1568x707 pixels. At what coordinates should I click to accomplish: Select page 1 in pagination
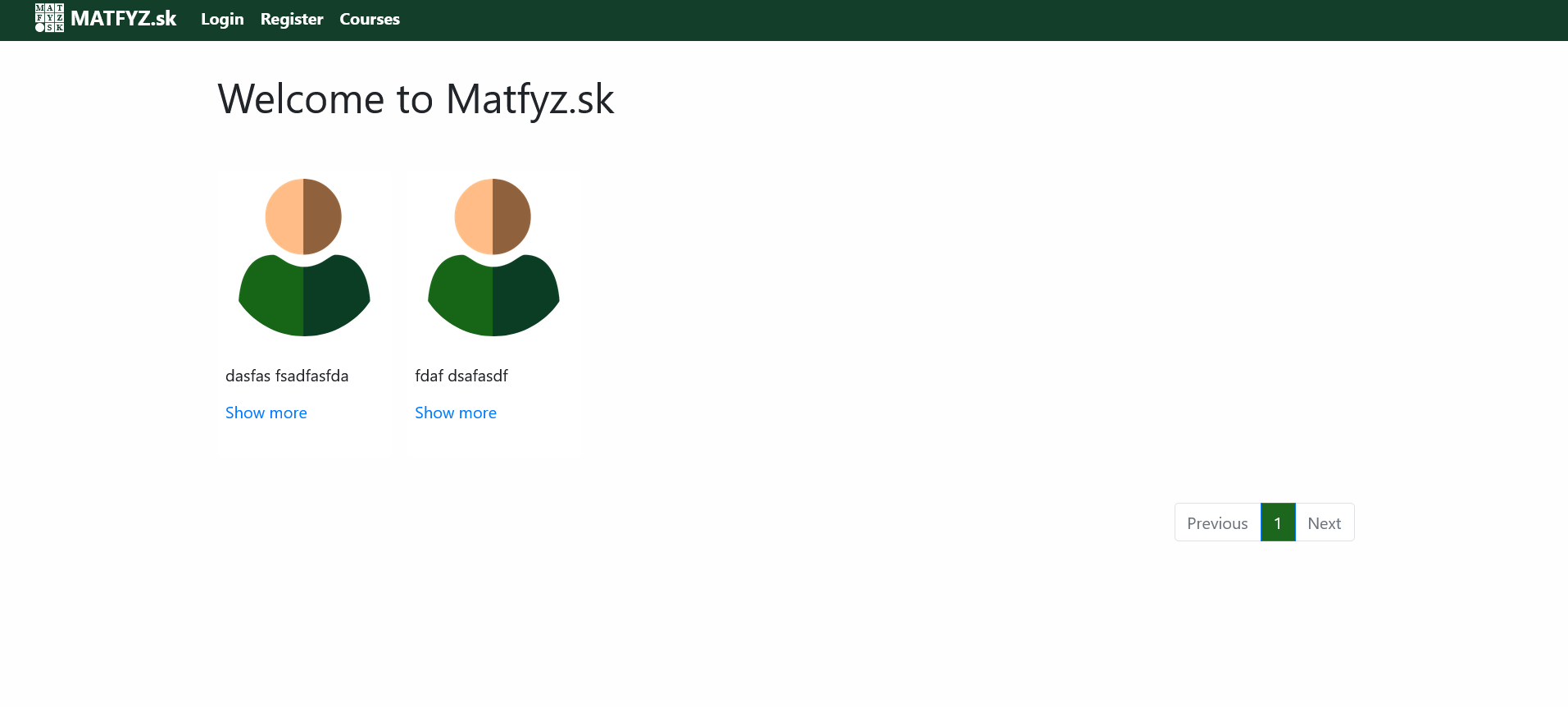point(1278,522)
